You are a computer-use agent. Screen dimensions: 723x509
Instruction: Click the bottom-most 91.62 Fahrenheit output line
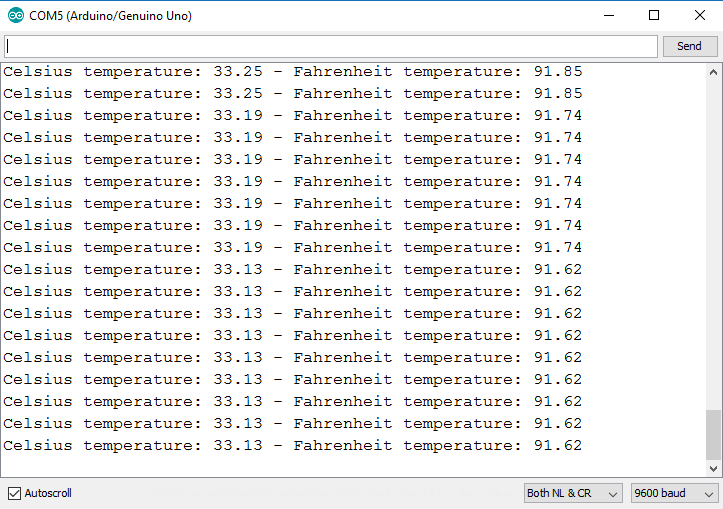[x=292, y=446]
